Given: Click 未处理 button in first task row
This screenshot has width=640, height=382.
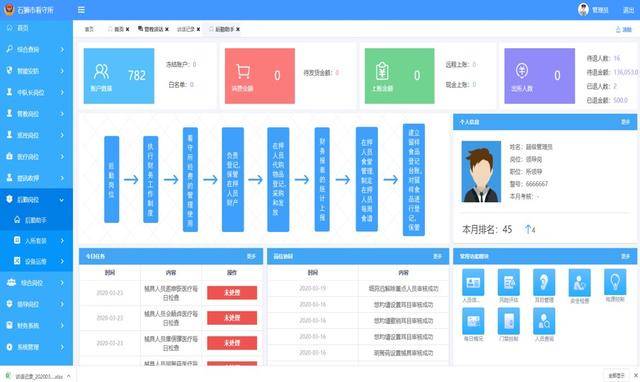Looking at the screenshot, I should click(x=232, y=293).
